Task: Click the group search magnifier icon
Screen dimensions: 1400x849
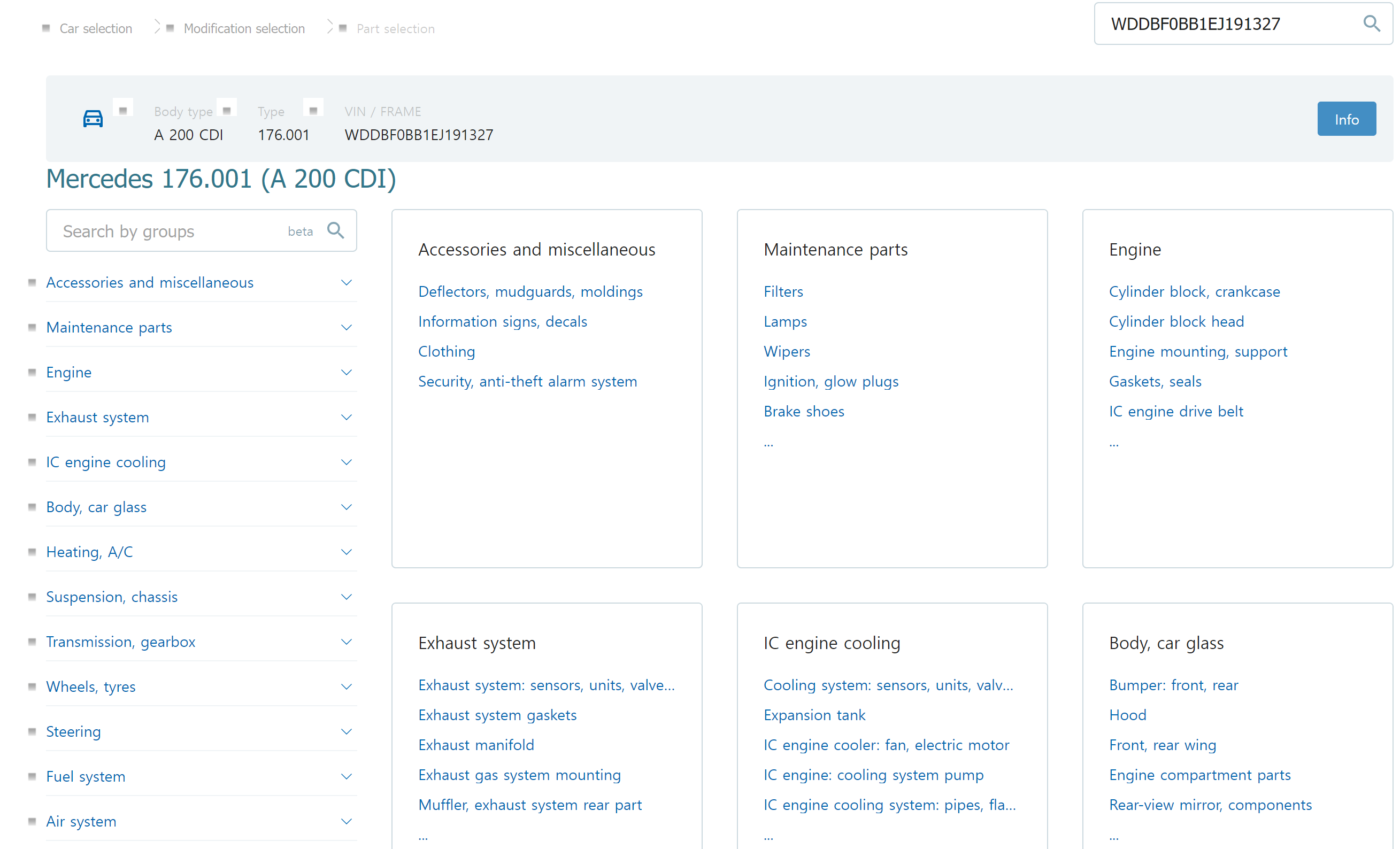Action: pyautogui.click(x=336, y=230)
